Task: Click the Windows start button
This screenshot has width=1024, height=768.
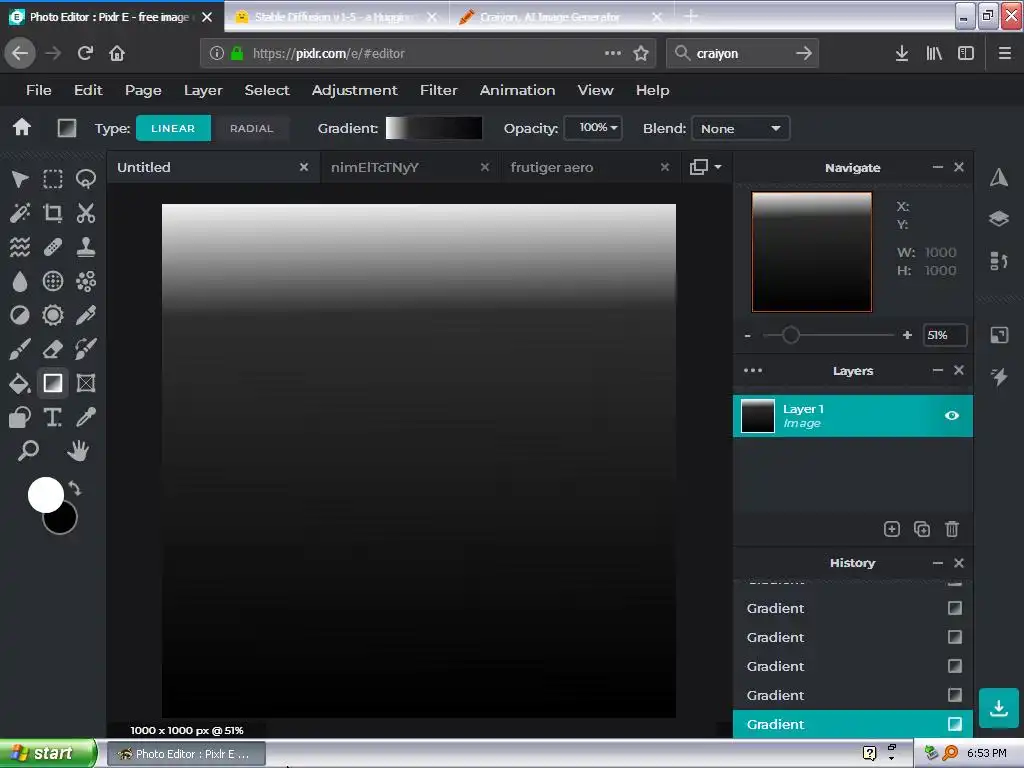Action: [x=48, y=753]
